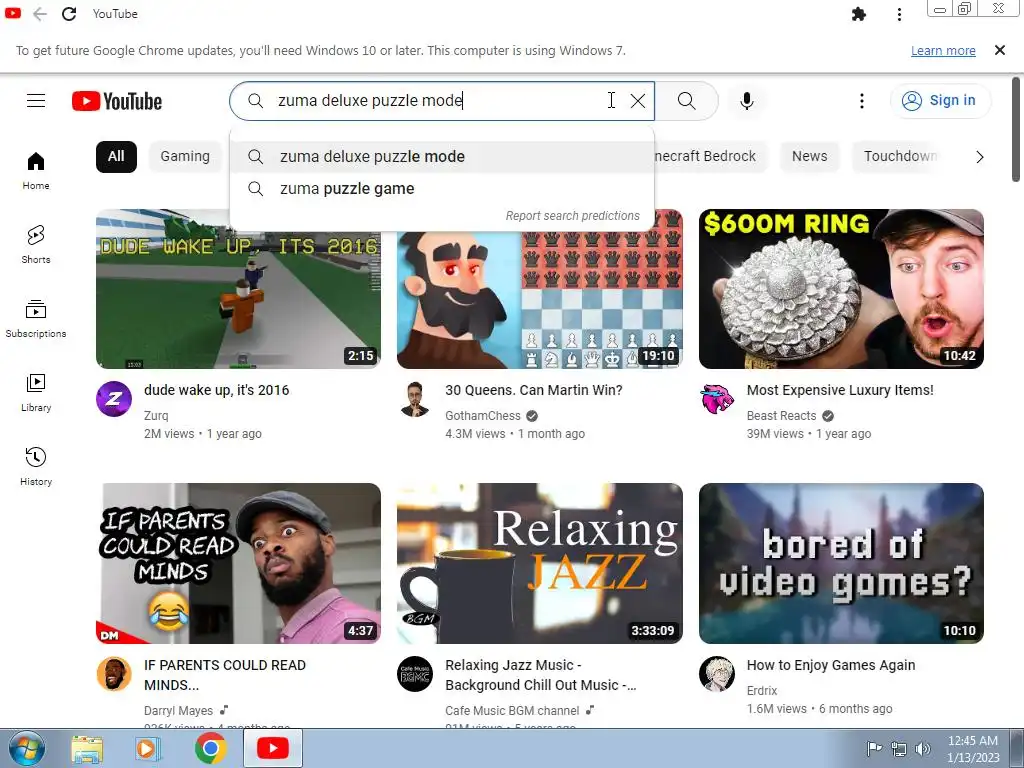Start voice search with microphone
The height and width of the screenshot is (768, 1024).
747,101
